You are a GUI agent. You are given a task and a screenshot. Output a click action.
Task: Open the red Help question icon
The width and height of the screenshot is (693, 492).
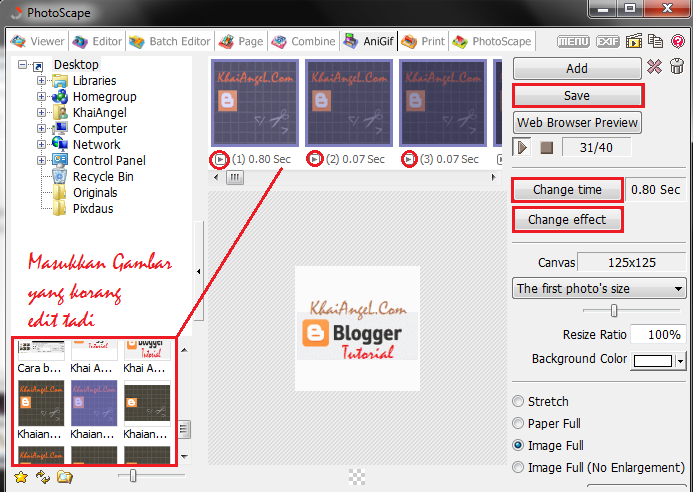click(x=678, y=41)
